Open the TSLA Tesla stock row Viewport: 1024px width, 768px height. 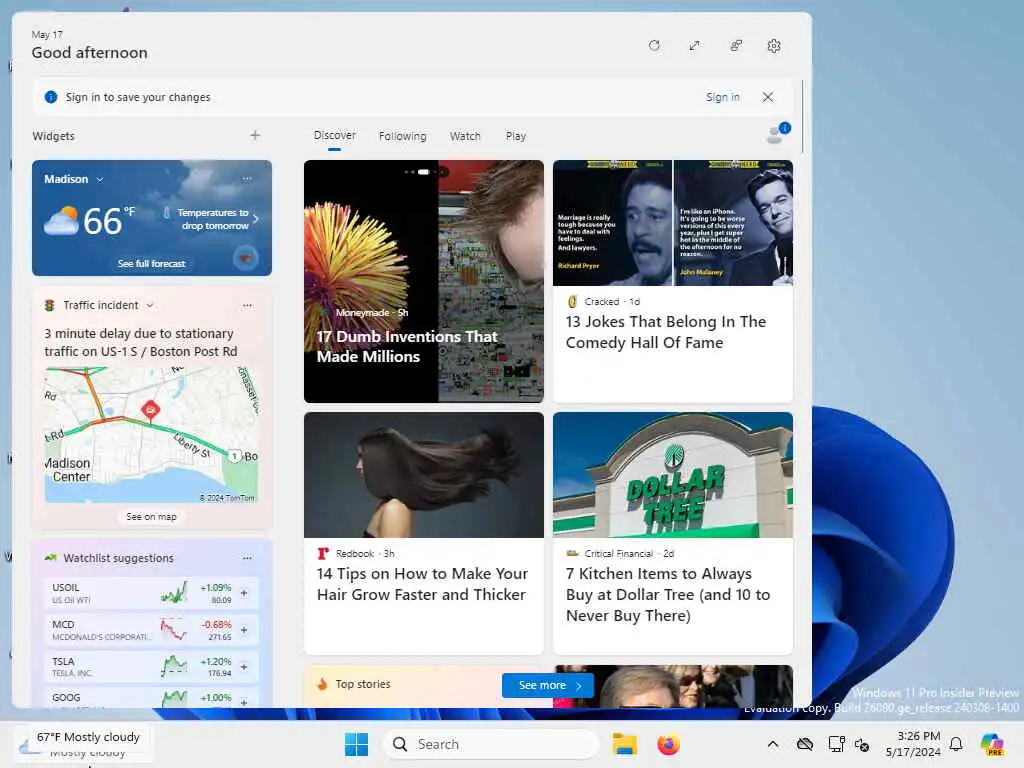[x=151, y=667]
